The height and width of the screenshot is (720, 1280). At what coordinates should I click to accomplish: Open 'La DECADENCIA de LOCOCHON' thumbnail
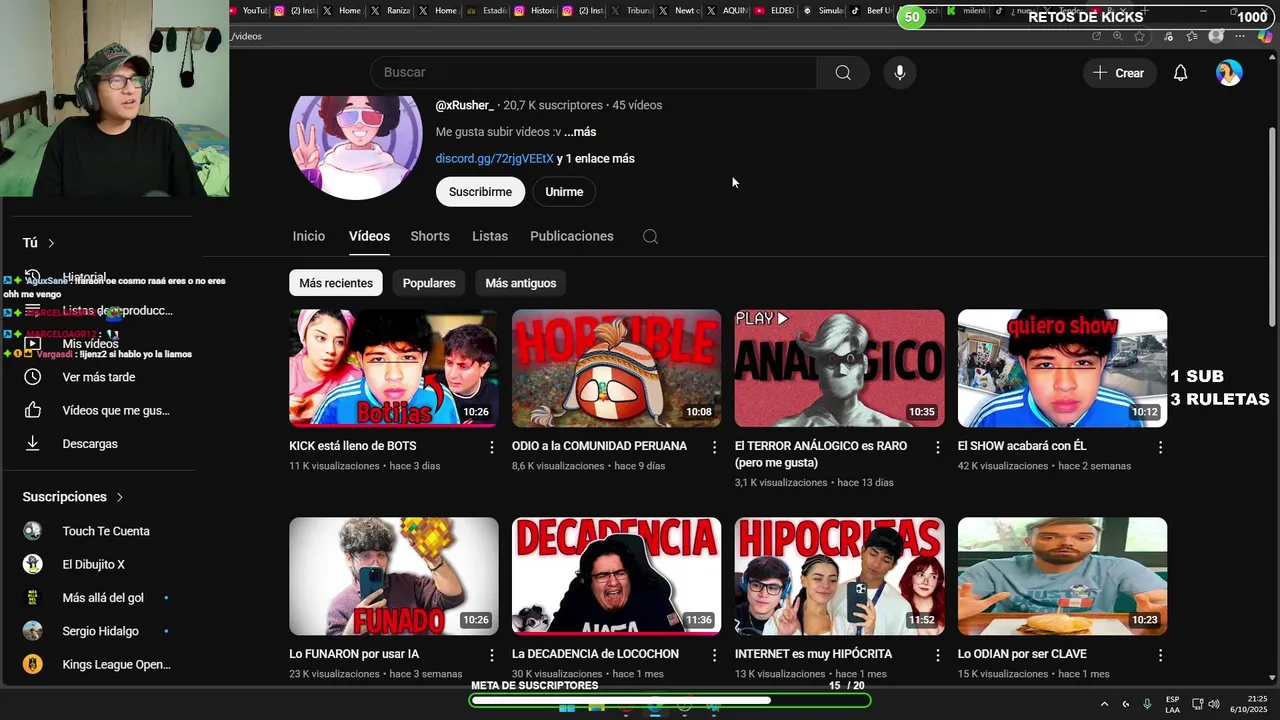(617, 576)
